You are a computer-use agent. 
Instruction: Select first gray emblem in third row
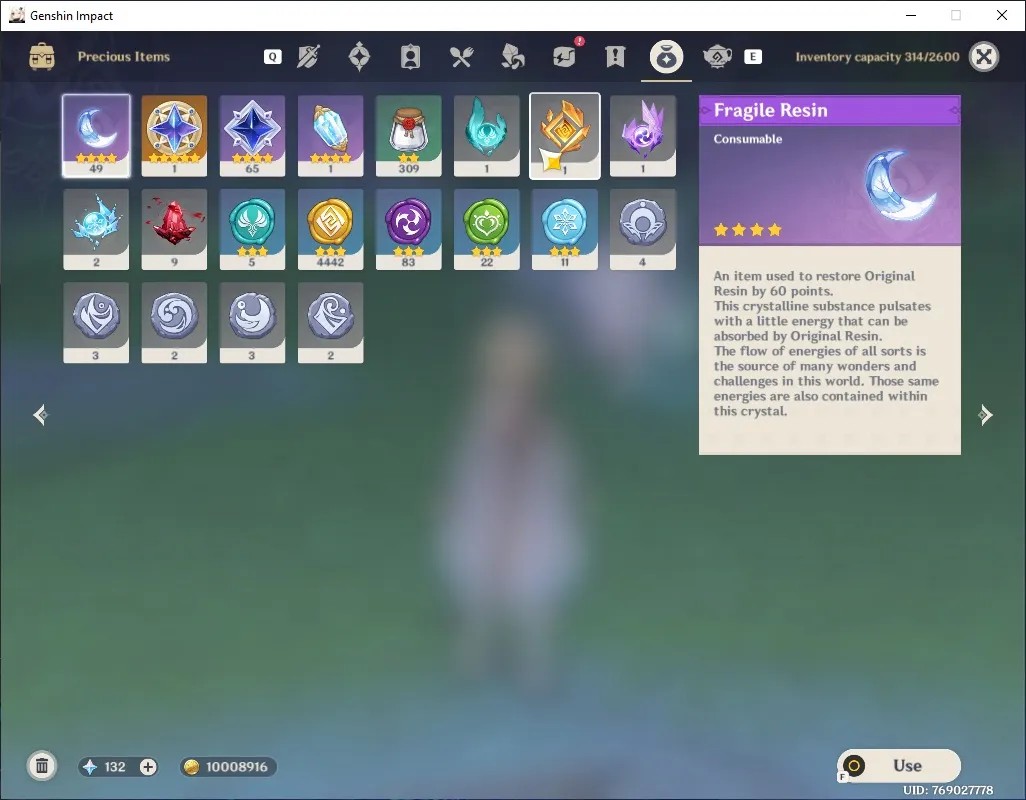pyautogui.click(x=96, y=322)
